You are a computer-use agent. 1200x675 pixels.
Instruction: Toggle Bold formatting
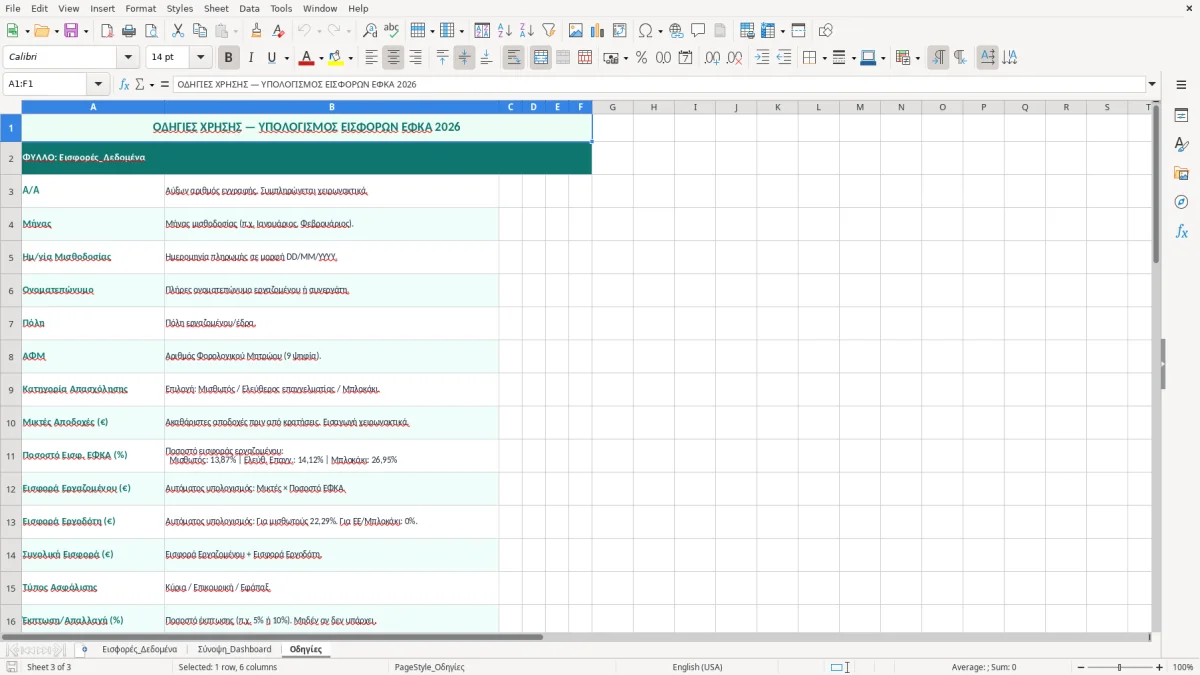point(228,58)
